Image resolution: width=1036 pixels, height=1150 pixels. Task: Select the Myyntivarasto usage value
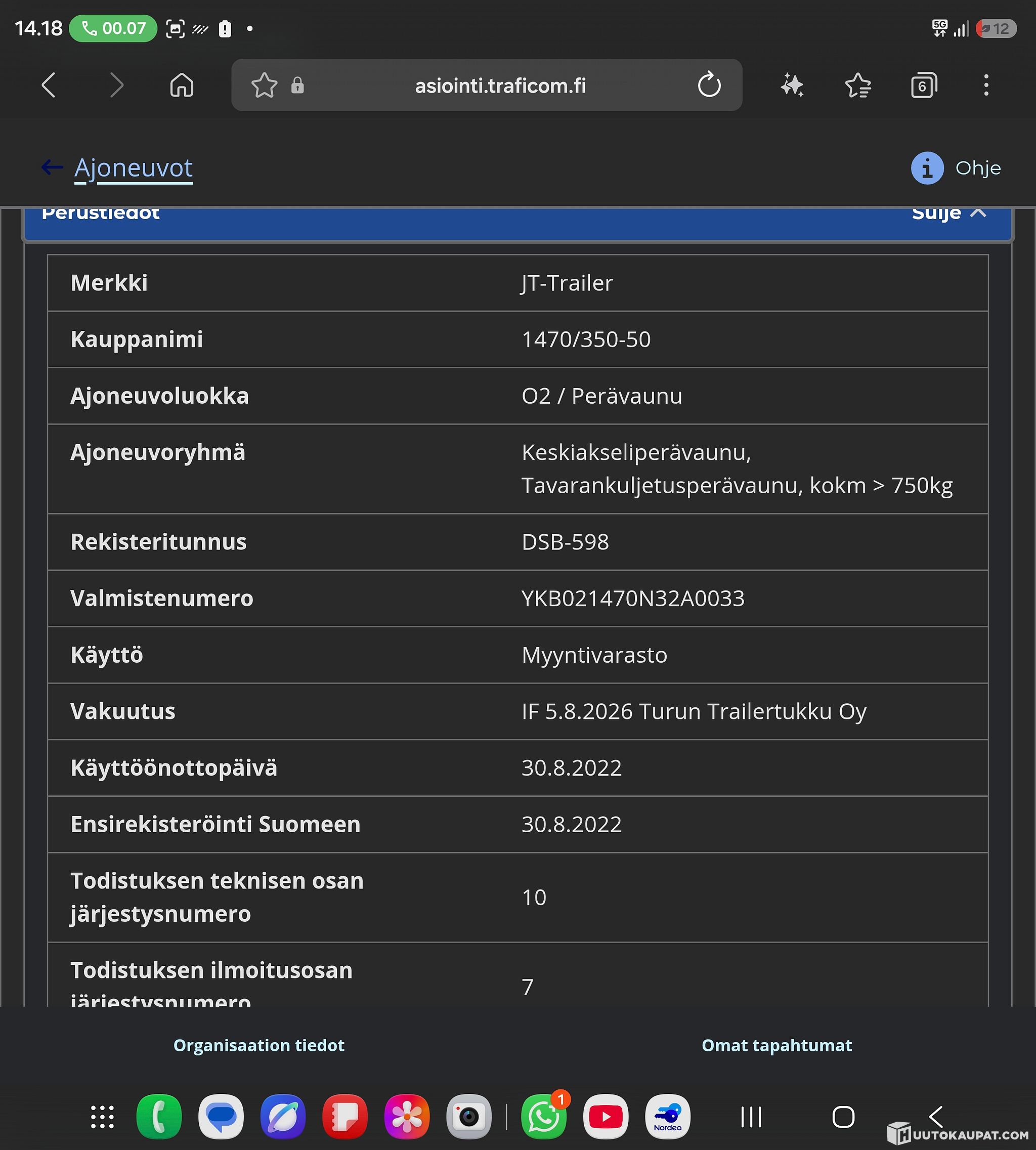click(x=594, y=655)
